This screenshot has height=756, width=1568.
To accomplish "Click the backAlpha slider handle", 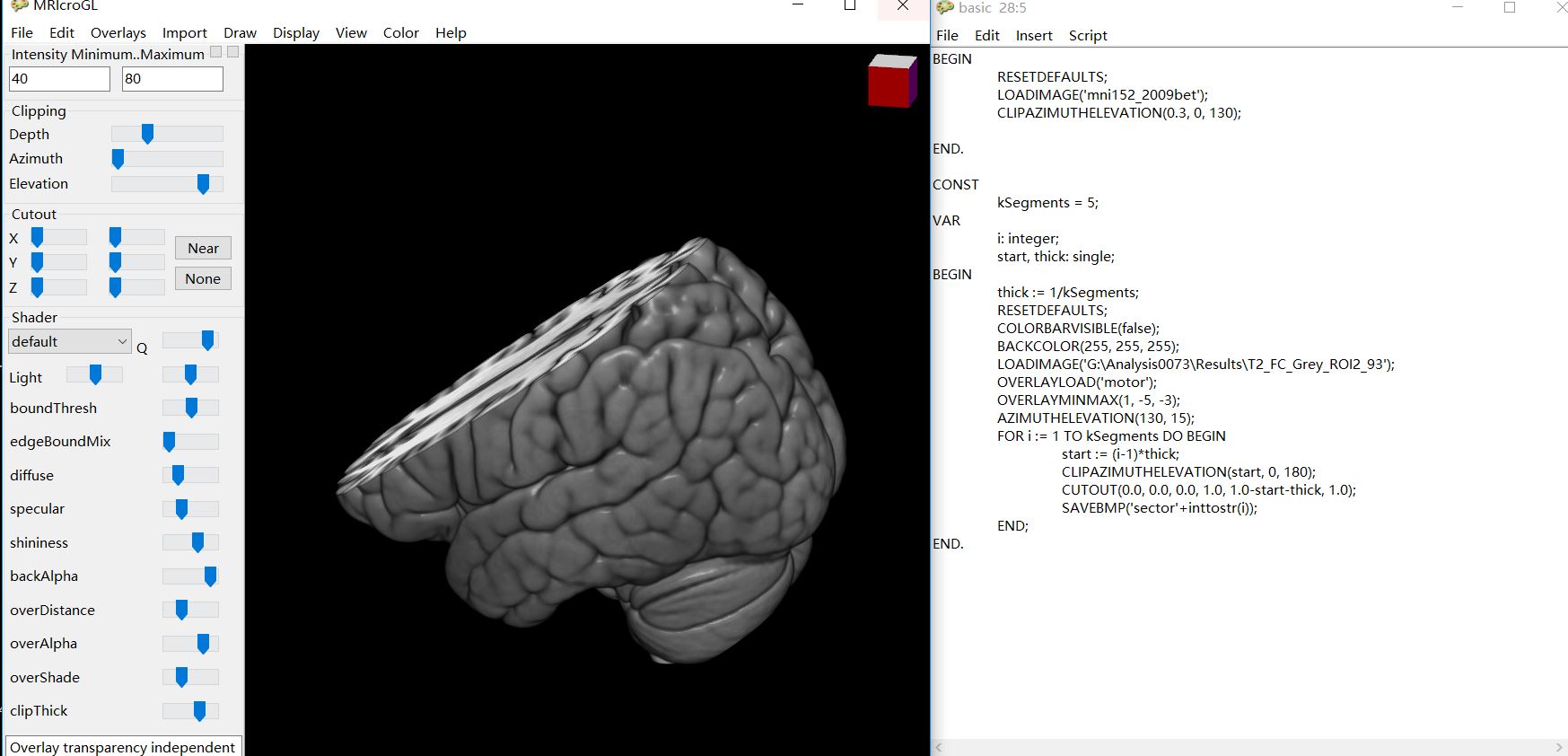I will pyautogui.click(x=210, y=576).
